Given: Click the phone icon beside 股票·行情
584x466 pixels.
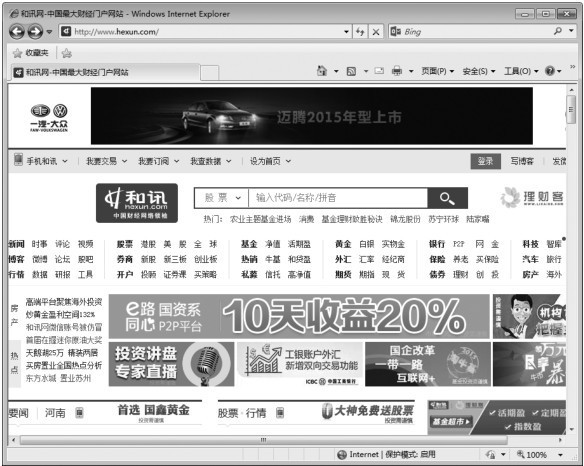Looking at the screenshot, I should click(x=280, y=413).
